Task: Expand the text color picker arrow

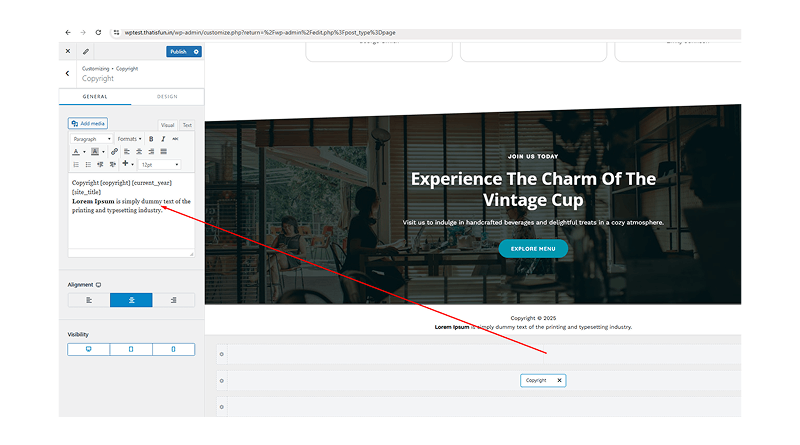Action: click(x=84, y=152)
